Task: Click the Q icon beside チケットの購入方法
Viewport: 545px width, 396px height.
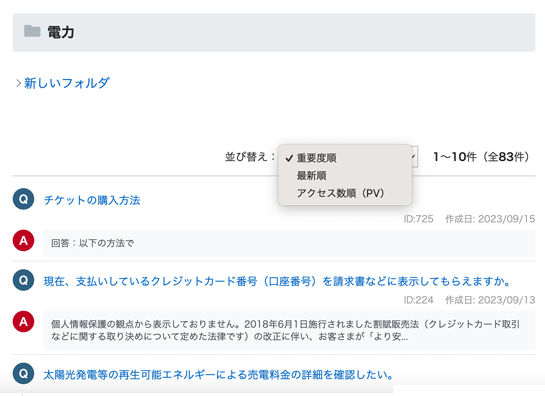Action: pos(23,199)
